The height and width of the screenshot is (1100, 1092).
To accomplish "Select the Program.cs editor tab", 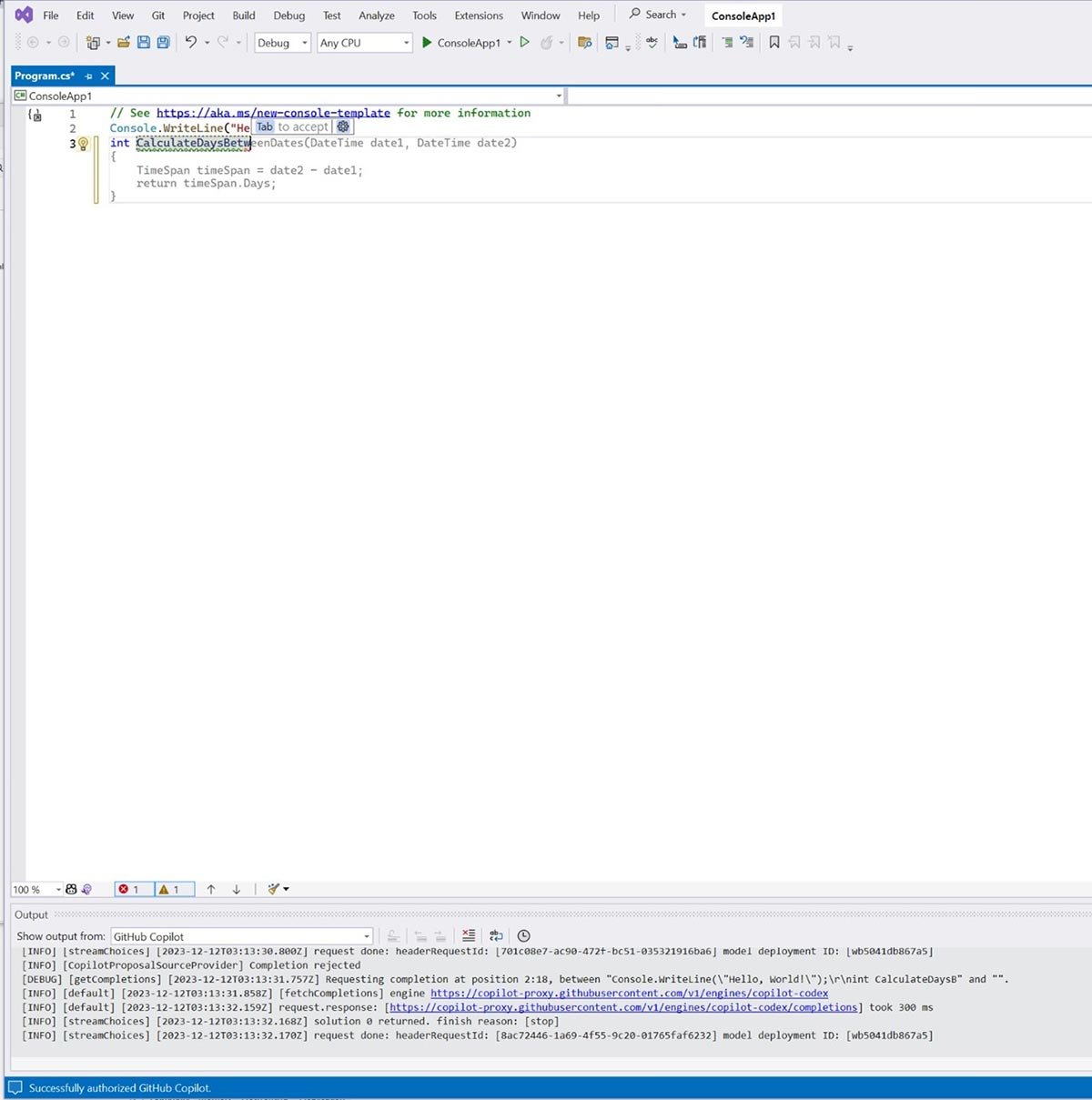I will 45,76.
